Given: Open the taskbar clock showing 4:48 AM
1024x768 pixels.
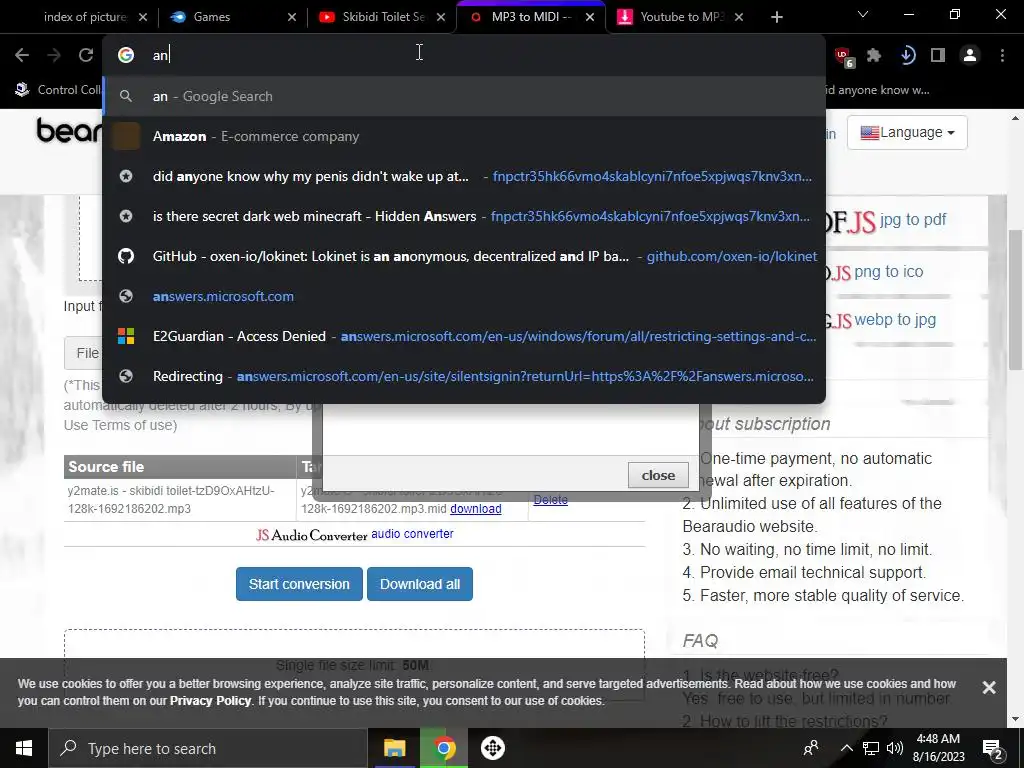Looking at the screenshot, I should [938, 748].
